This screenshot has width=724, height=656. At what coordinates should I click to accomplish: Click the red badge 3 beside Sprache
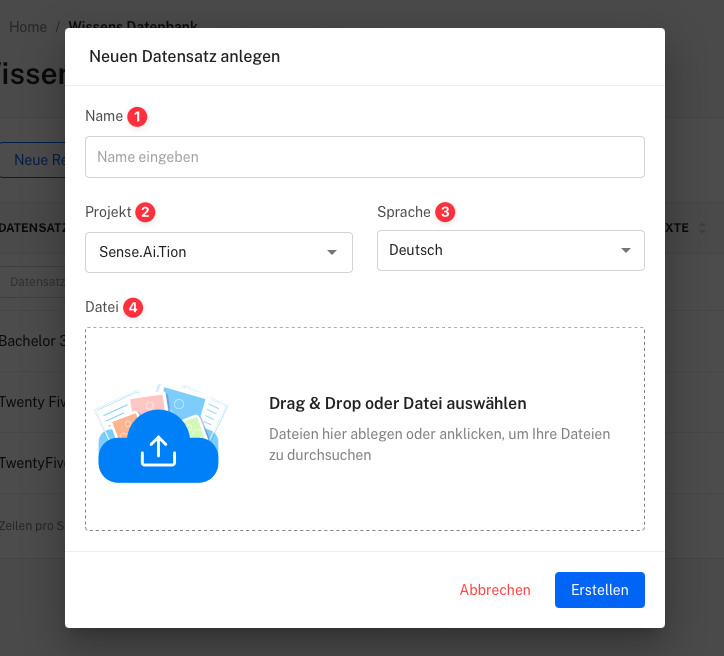[445, 212]
